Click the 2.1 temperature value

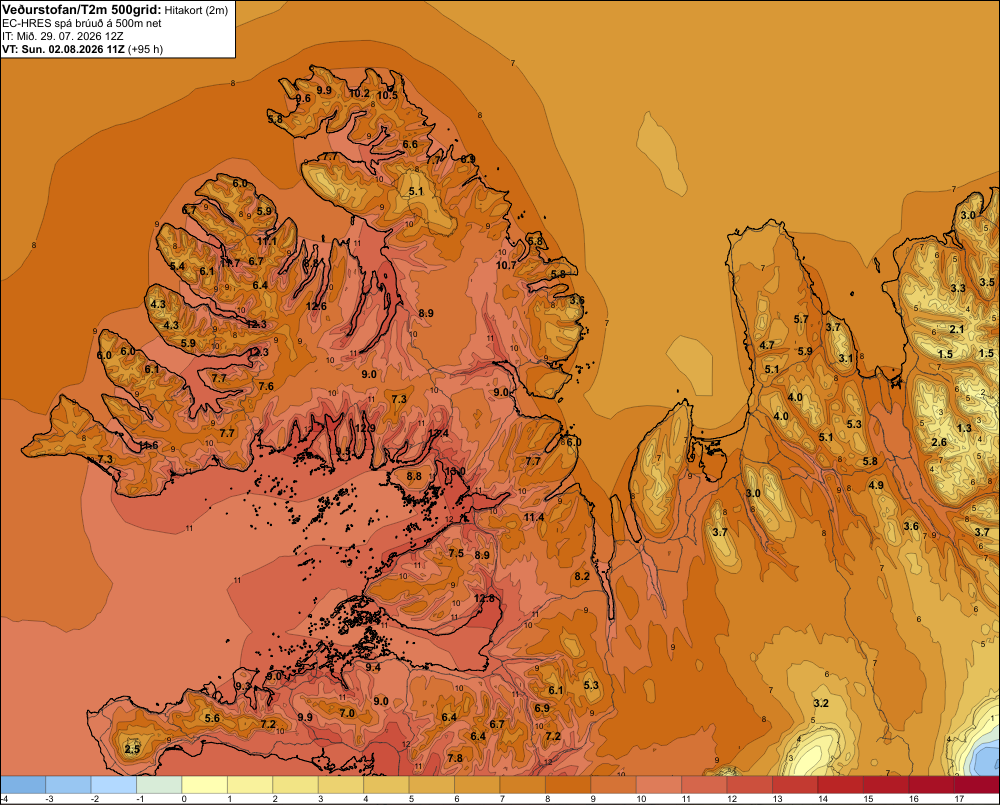(x=957, y=329)
